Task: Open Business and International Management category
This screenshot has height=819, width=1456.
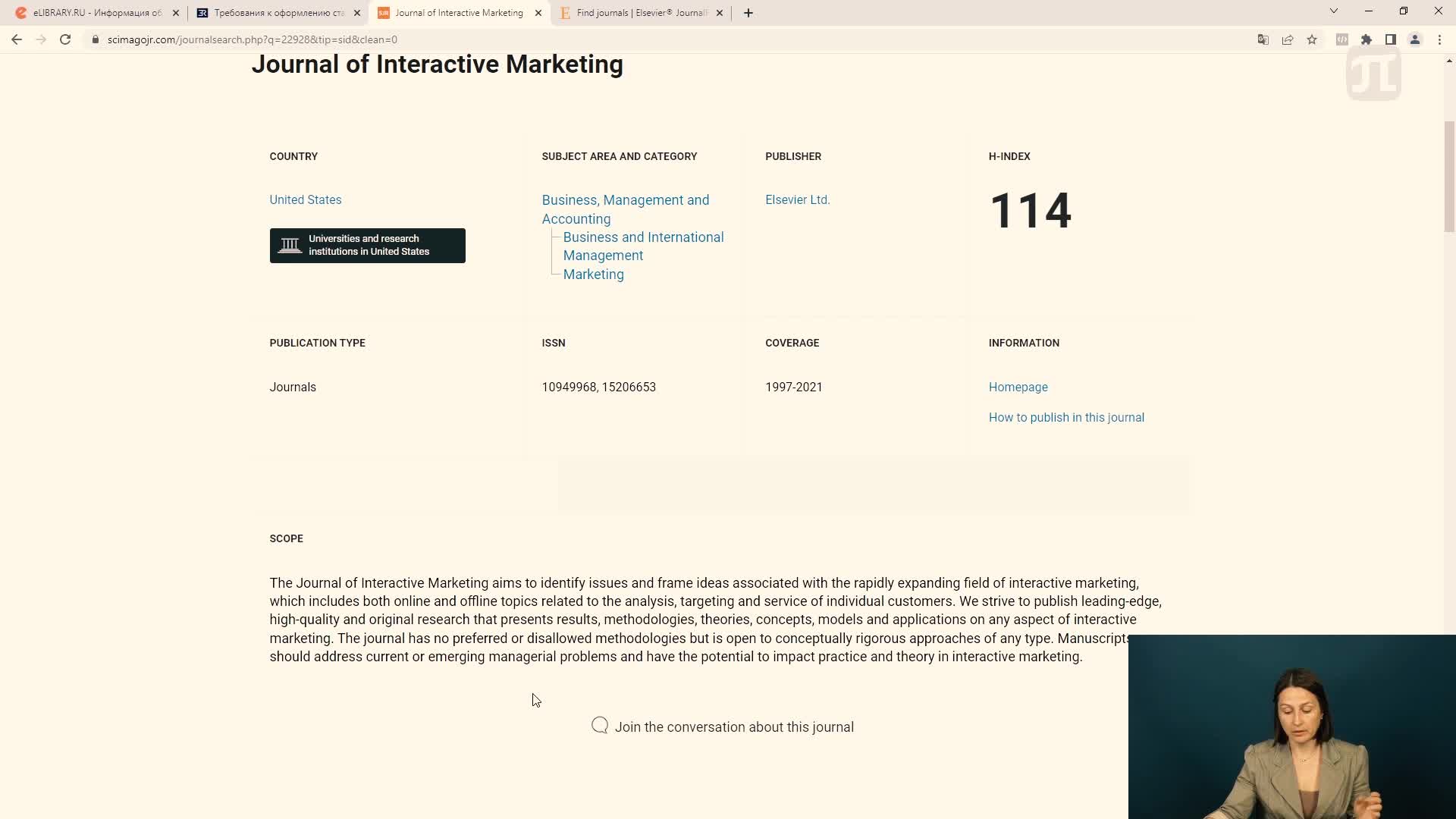Action: tap(643, 246)
